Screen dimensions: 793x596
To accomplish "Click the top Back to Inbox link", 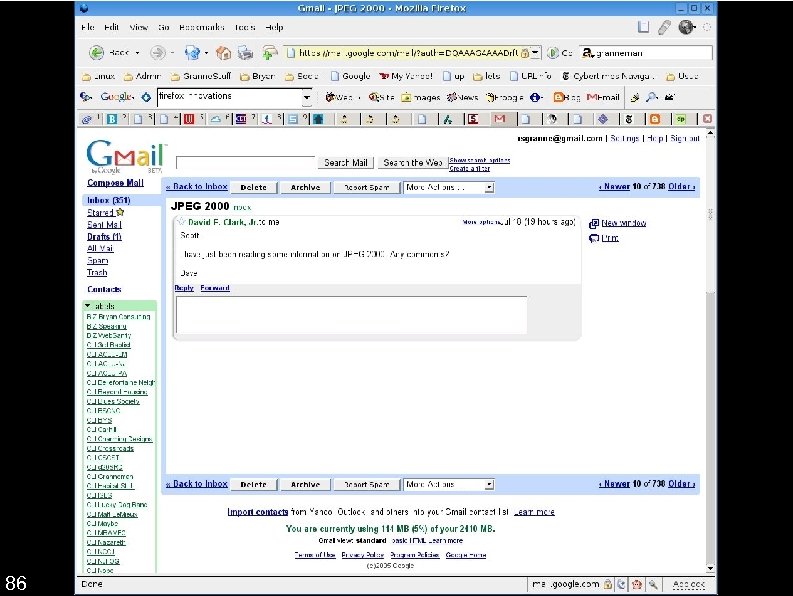I will (x=197, y=187).
